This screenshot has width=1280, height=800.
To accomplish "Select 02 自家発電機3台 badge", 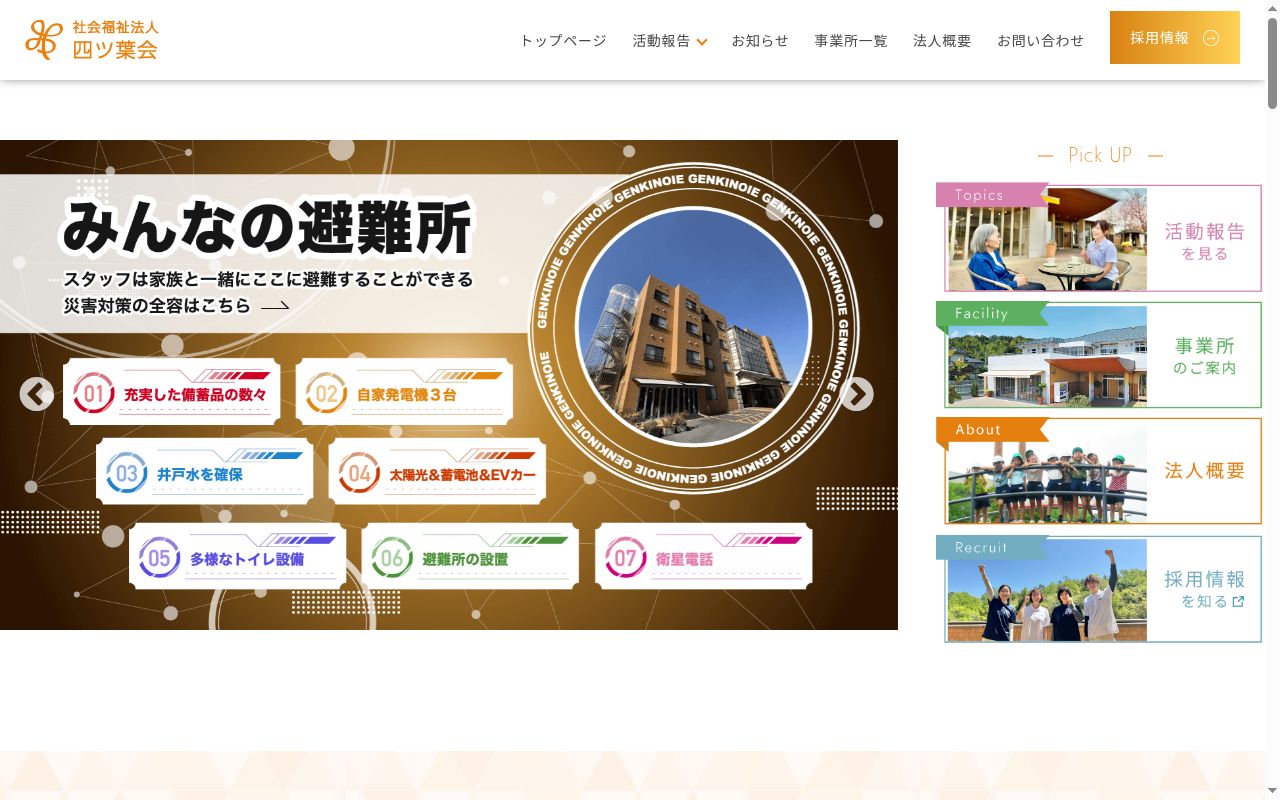I will [404, 392].
